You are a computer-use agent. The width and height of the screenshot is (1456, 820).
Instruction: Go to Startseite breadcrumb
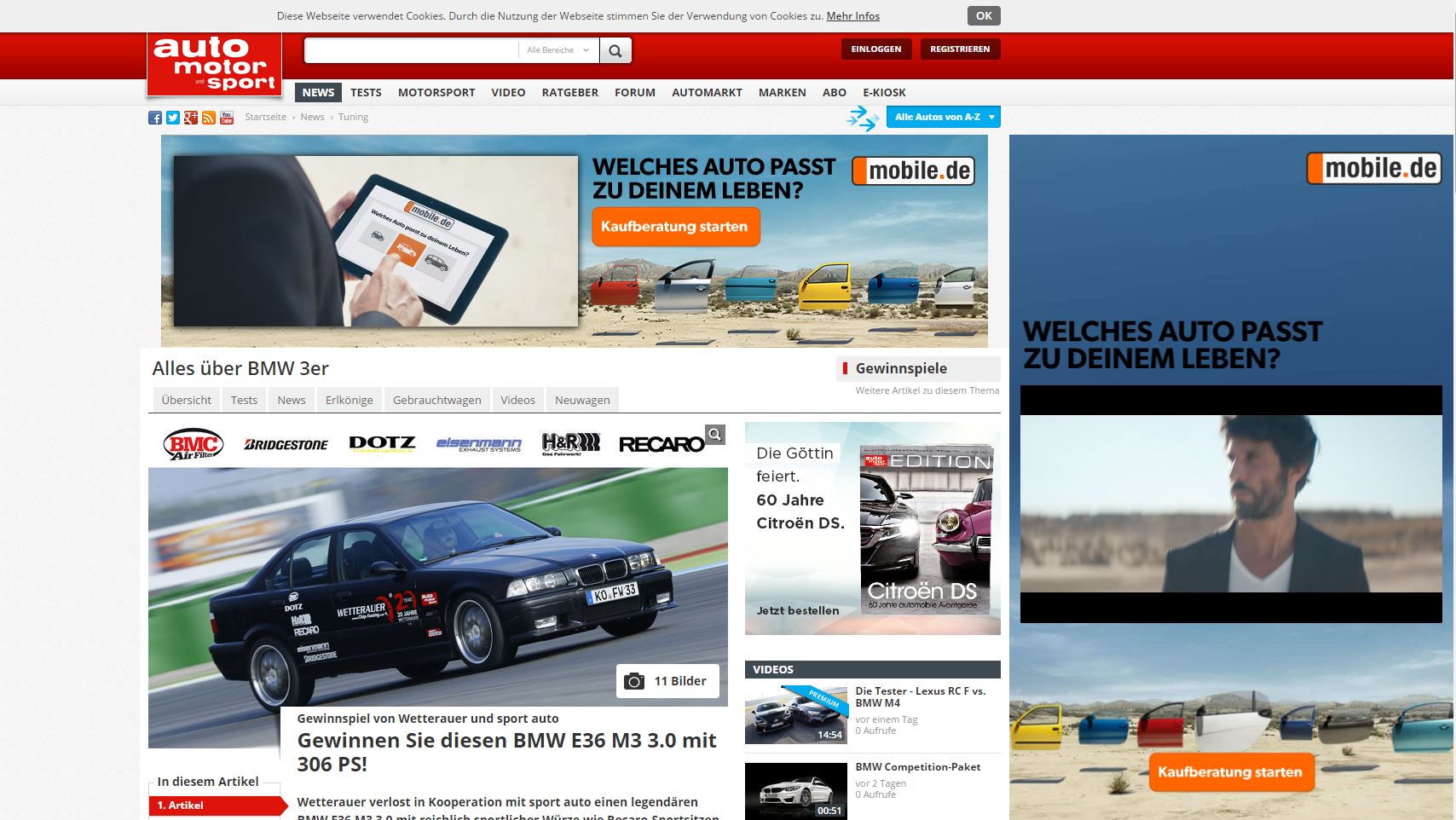click(x=266, y=117)
